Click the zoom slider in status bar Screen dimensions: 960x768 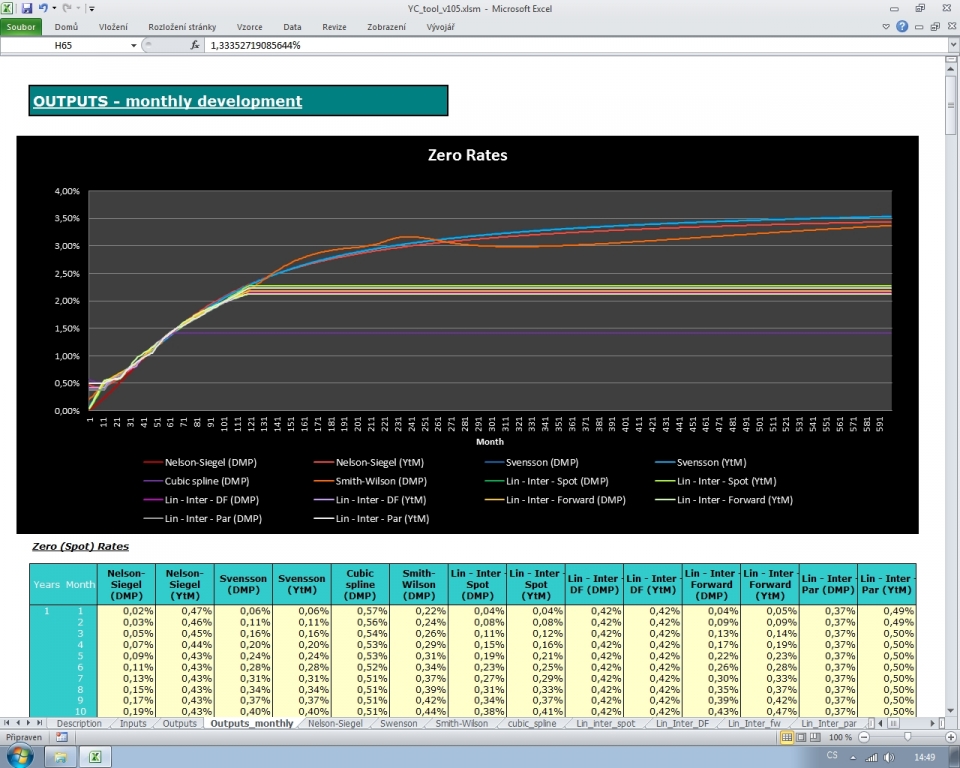click(907, 737)
